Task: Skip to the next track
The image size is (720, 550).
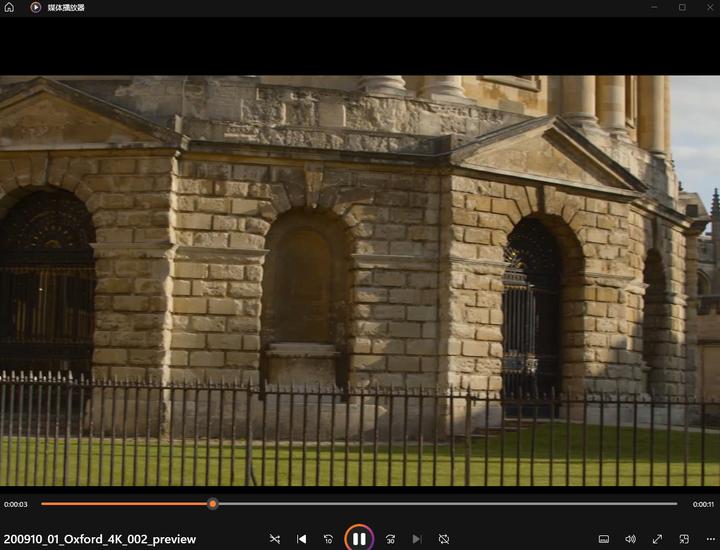Action: point(417,539)
